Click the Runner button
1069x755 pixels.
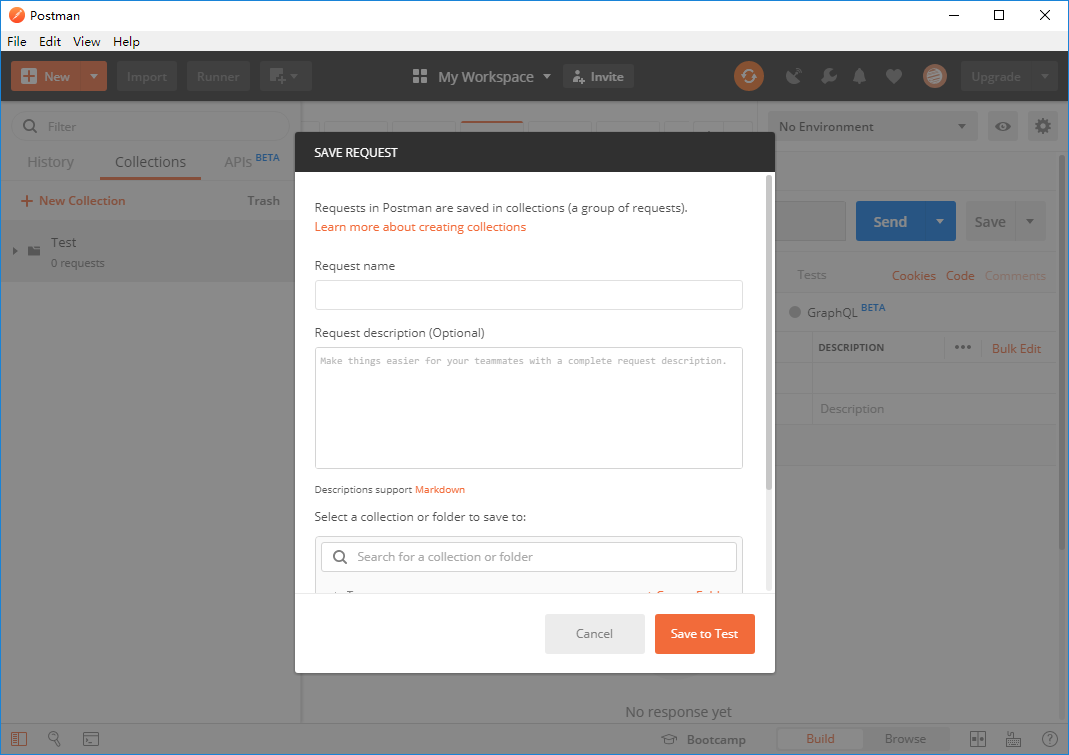(218, 76)
